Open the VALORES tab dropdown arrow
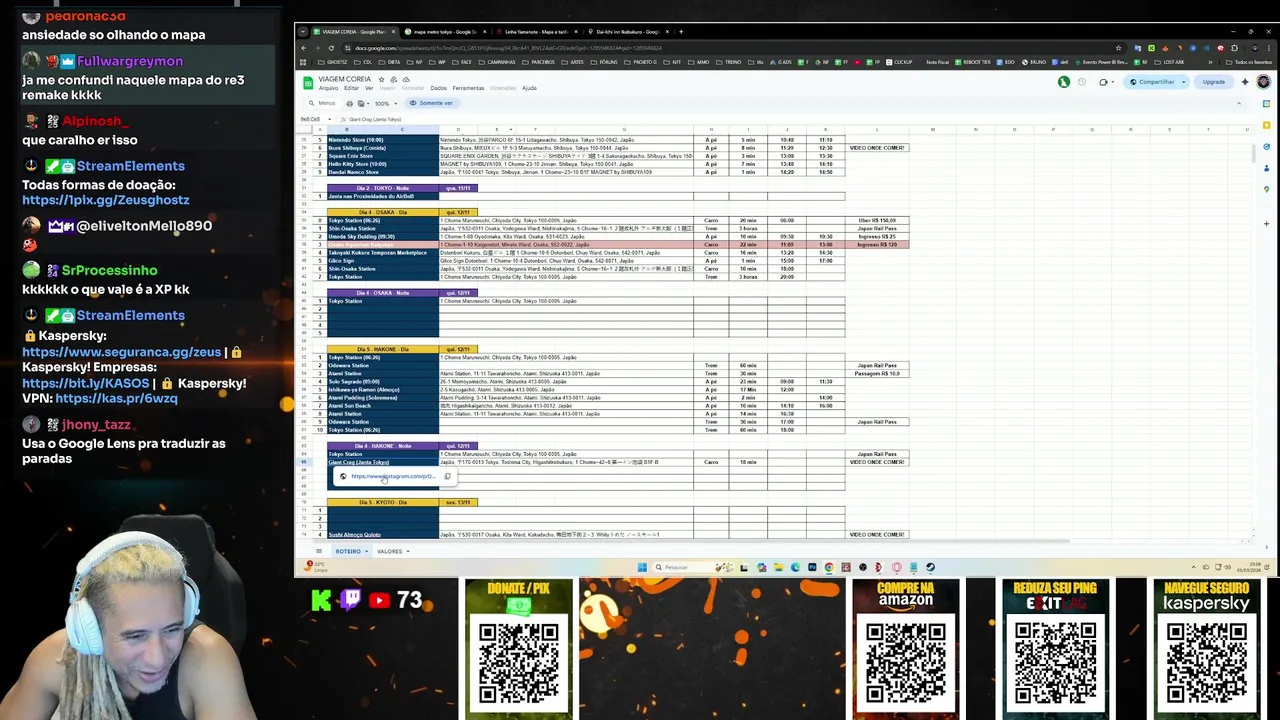This screenshot has height=720, width=1280. click(406, 551)
